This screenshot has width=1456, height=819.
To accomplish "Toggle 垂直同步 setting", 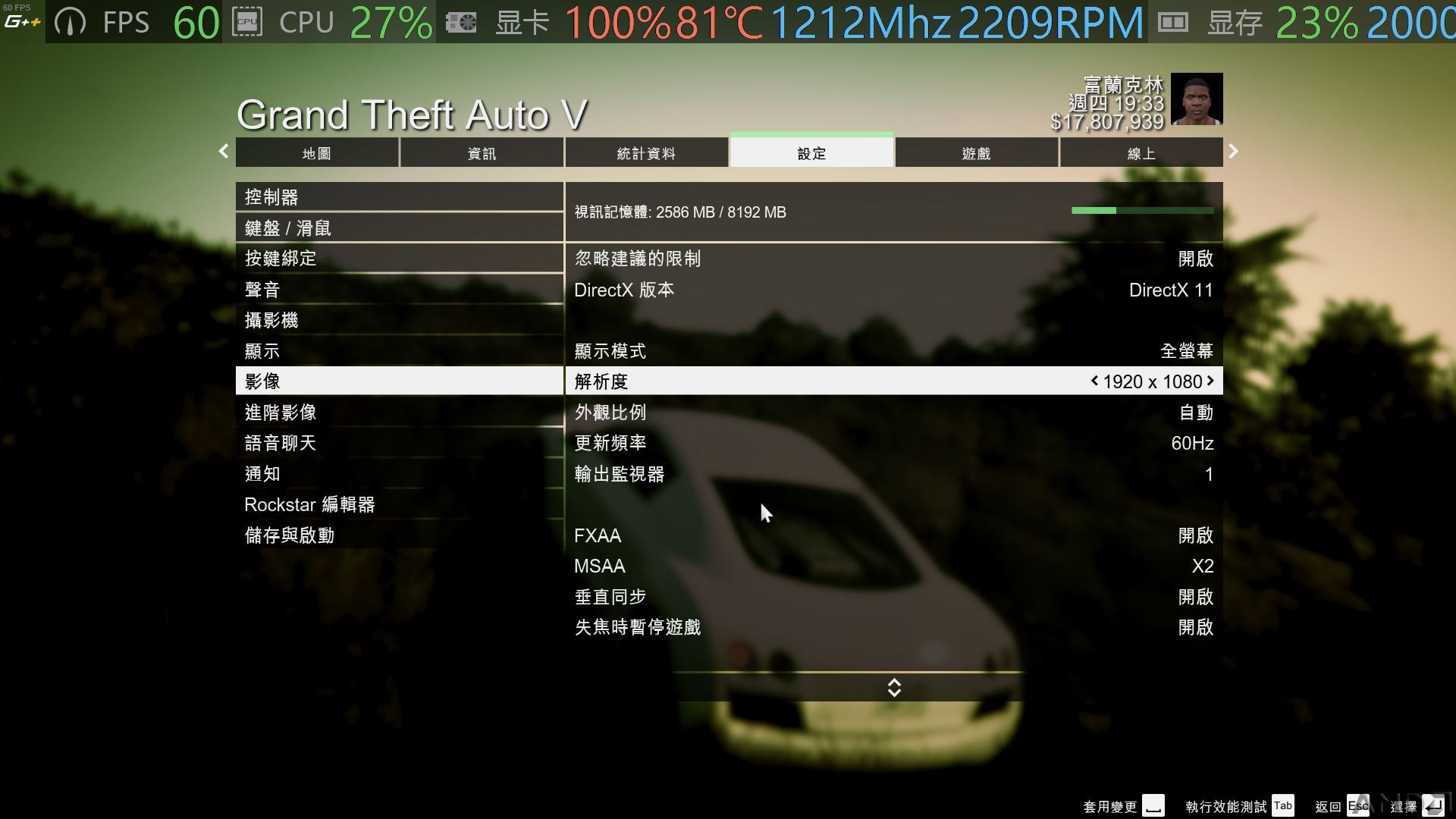I will click(x=894, y=597).
